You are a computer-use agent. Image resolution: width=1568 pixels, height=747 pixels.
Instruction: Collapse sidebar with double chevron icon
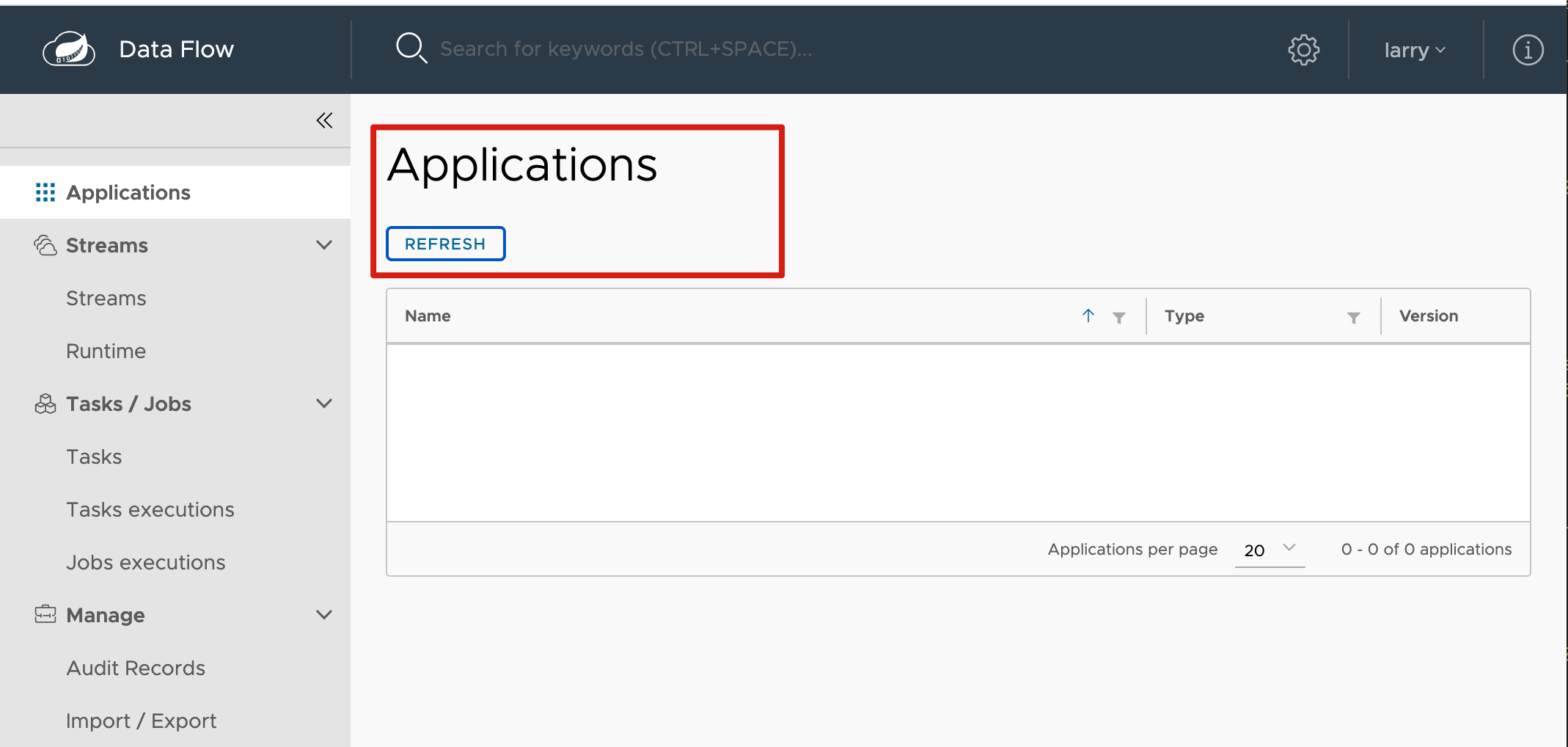(x=324, y=120)
